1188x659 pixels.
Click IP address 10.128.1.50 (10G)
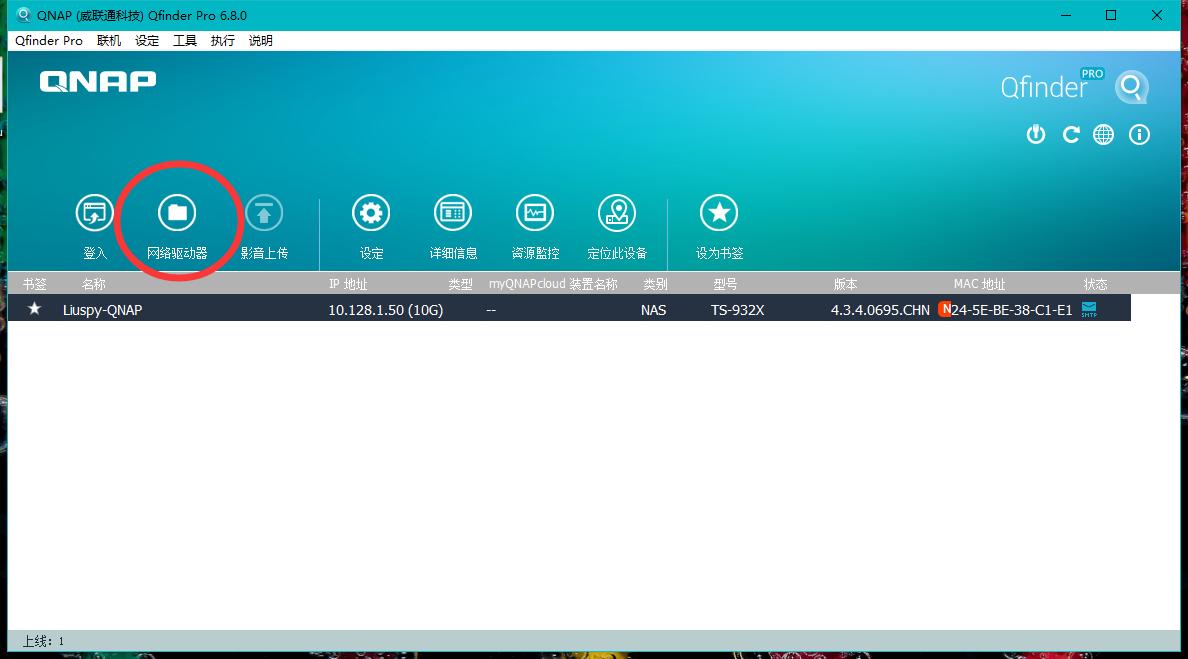point(386,310)
